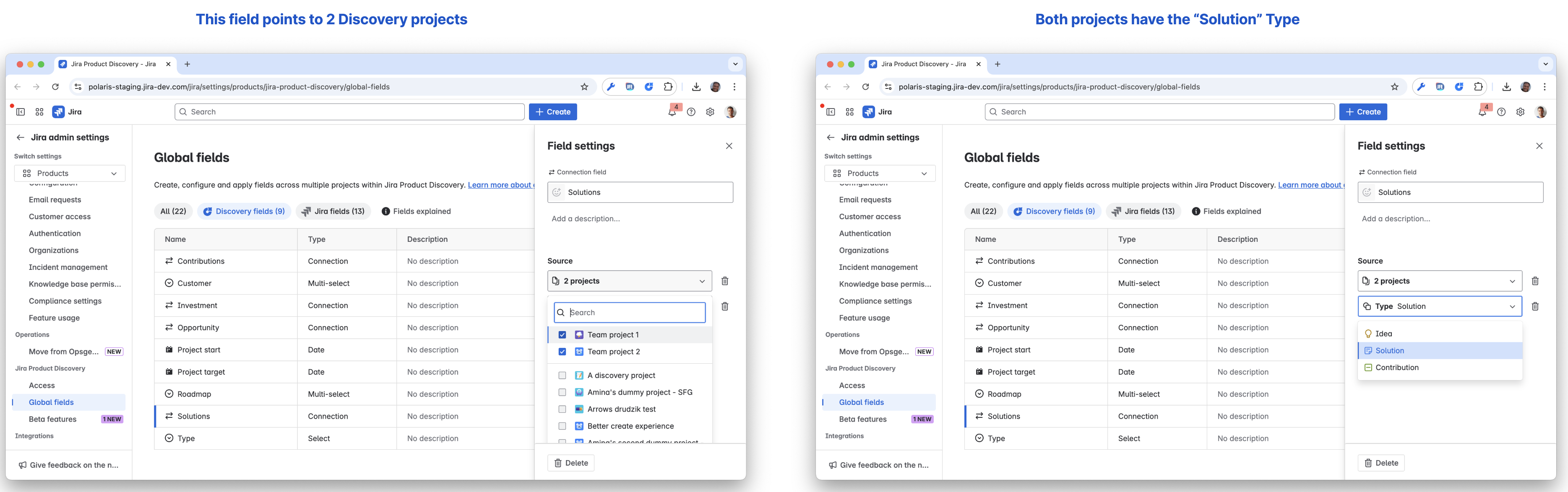Click the Create button in the left window

tap(553, 112)
